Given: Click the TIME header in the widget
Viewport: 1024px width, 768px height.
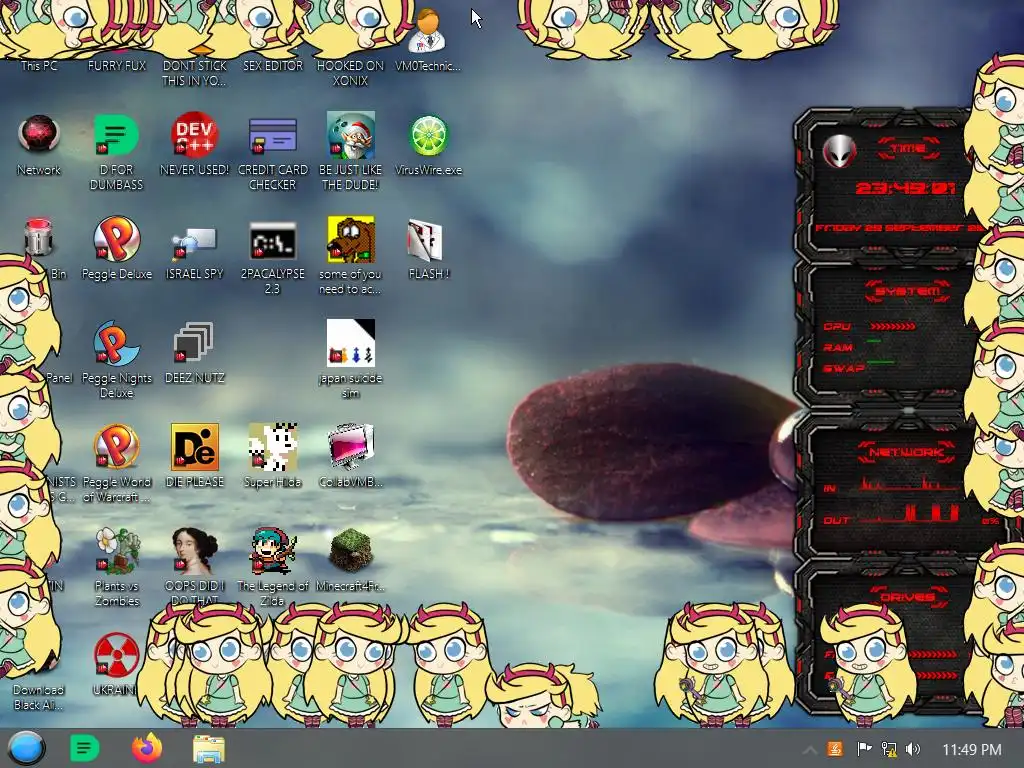Looking at the screenshot, I should [x=908, y=148].
